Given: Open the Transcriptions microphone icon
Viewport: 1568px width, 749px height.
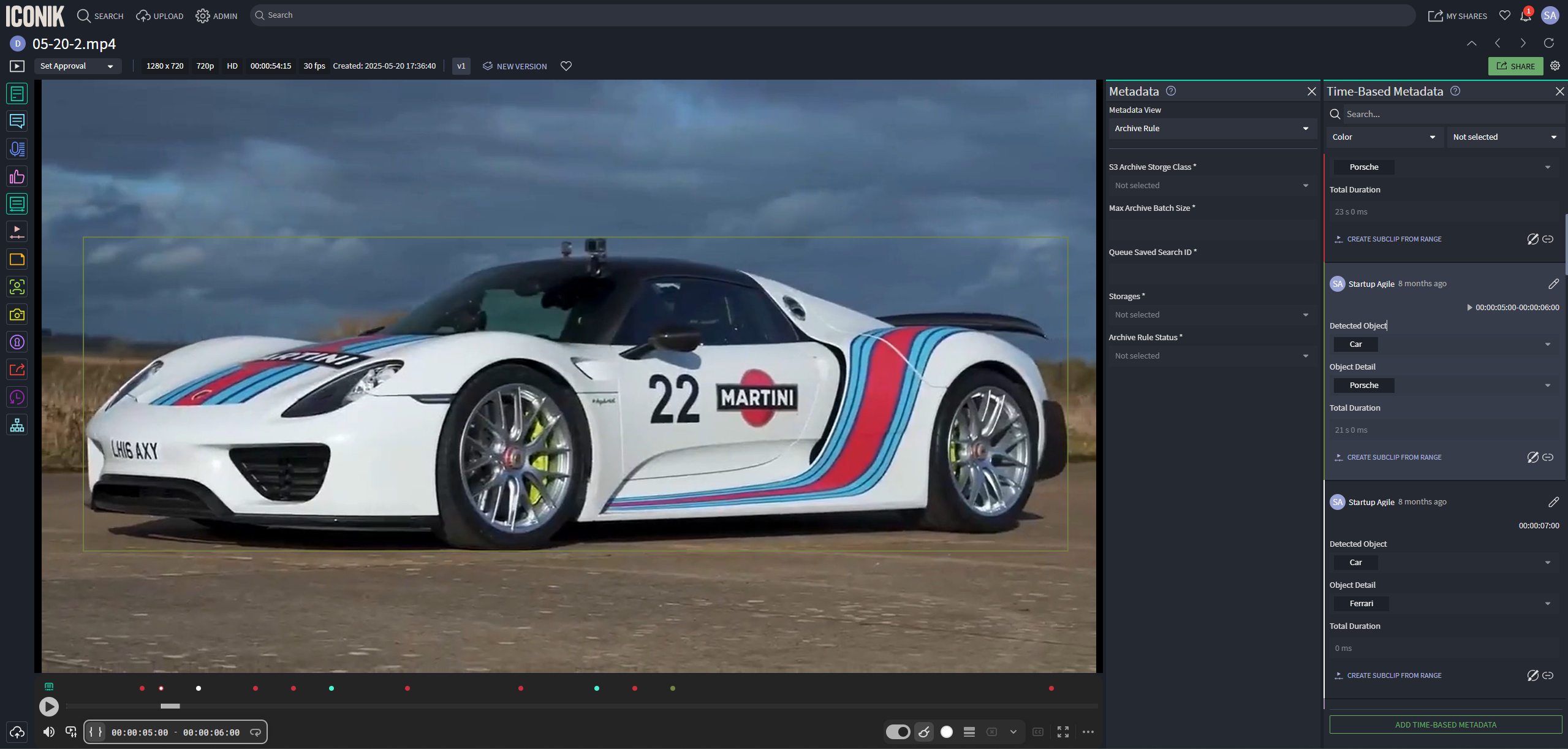Looking at the screenshot, I should coord(17,149).
